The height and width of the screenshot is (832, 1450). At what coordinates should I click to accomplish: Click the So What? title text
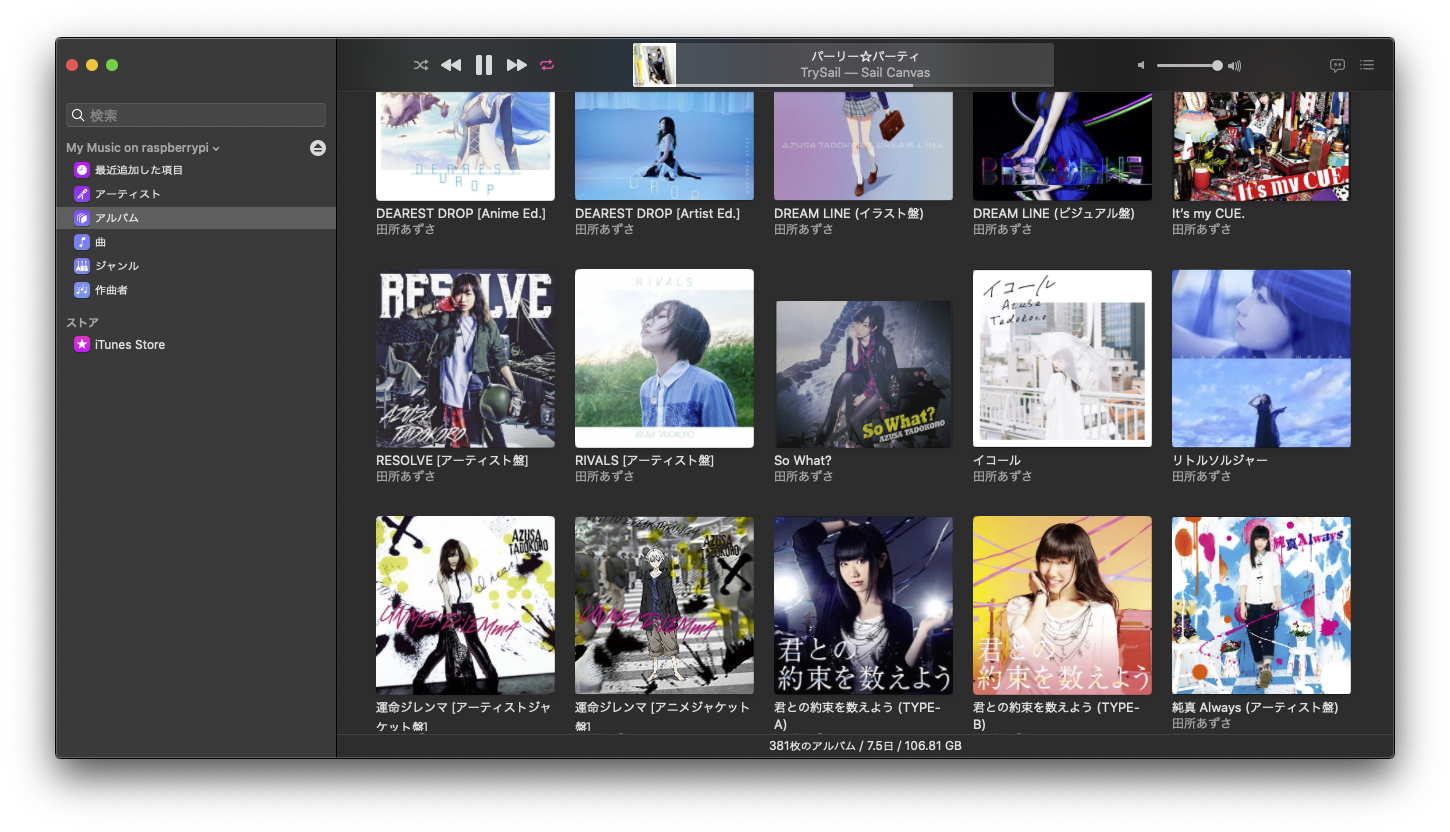803,461
